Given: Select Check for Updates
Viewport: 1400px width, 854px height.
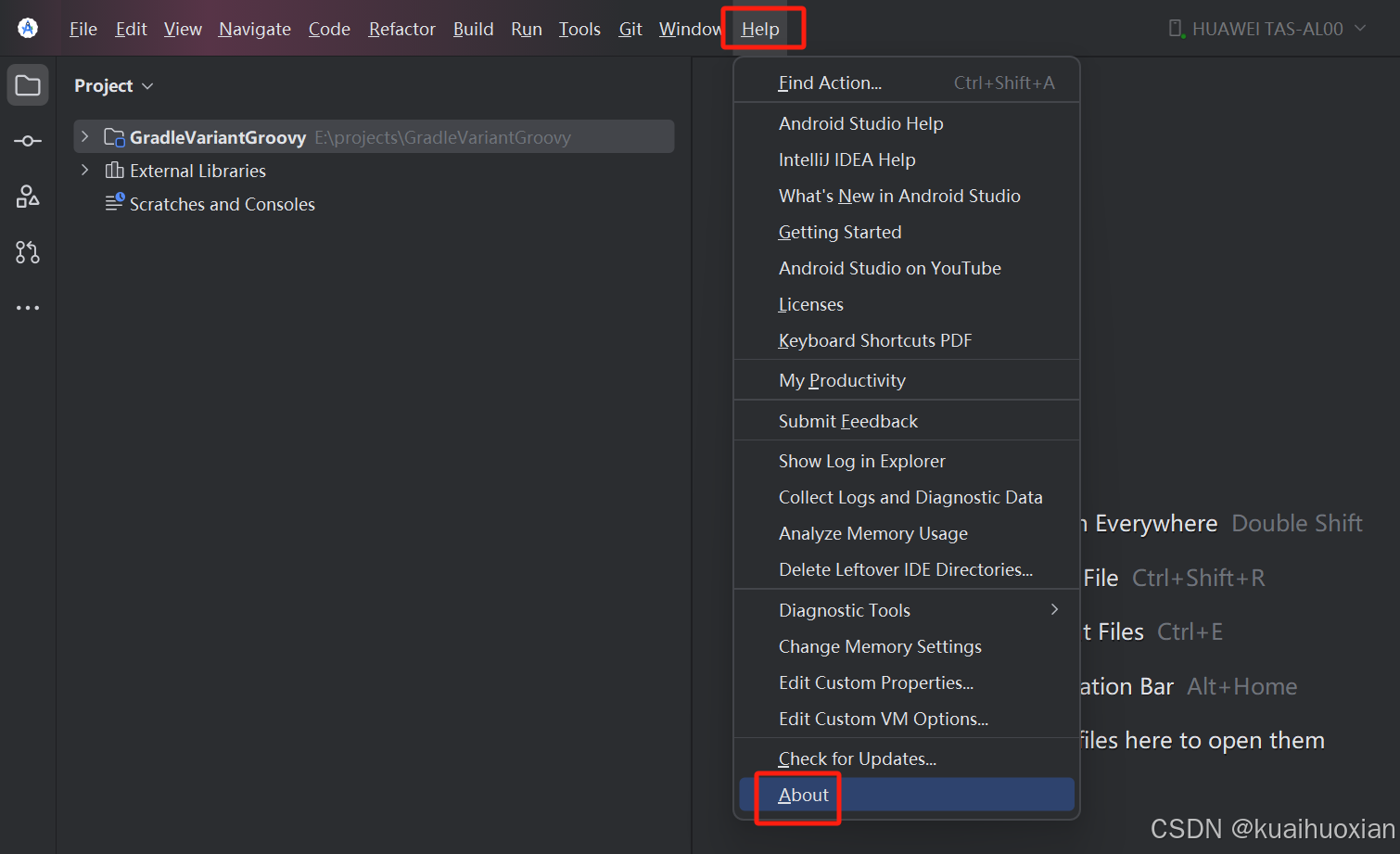Looking at the screenshot, I should pyautogui.click(x=856, y=758).
